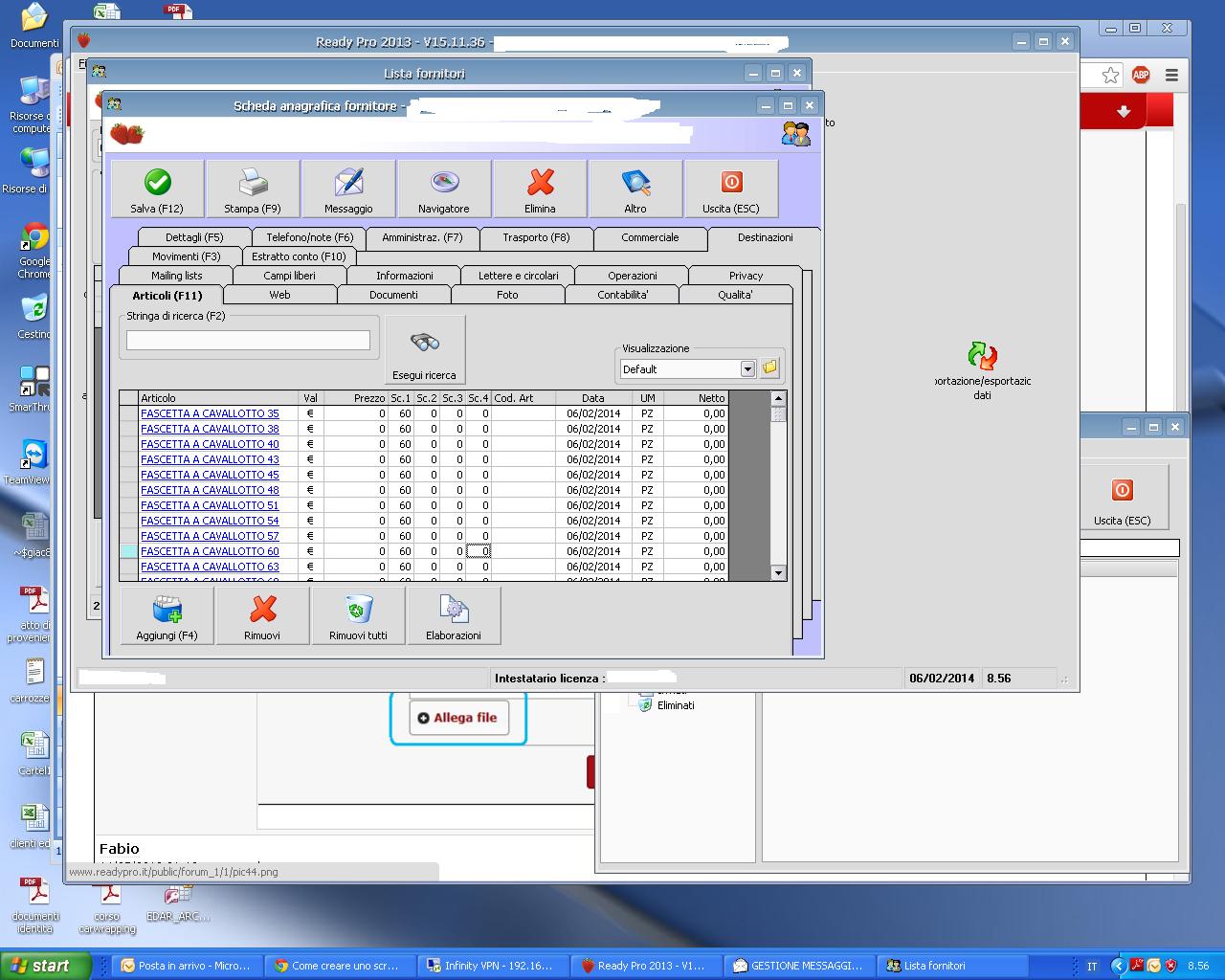Switch to the Privacy tab
This screenshot has width=1225, height=980.
[746, 276]
